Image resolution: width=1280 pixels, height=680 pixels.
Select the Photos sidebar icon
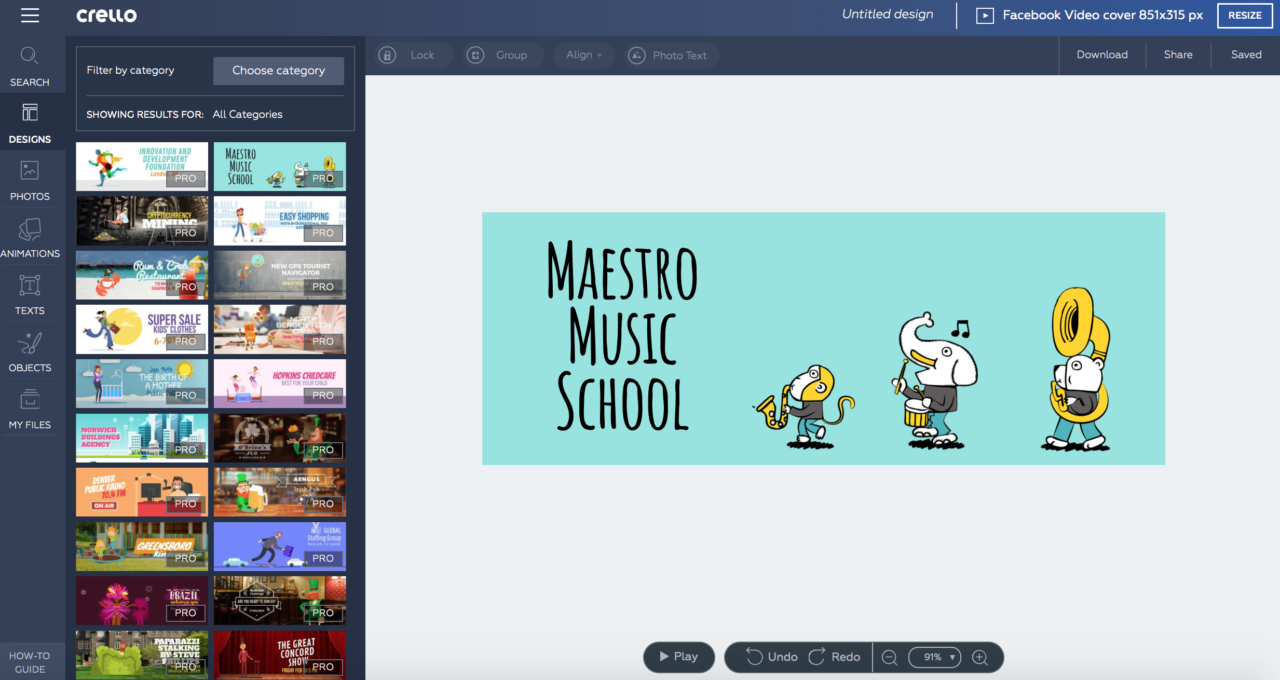click(x=30, y=180)
